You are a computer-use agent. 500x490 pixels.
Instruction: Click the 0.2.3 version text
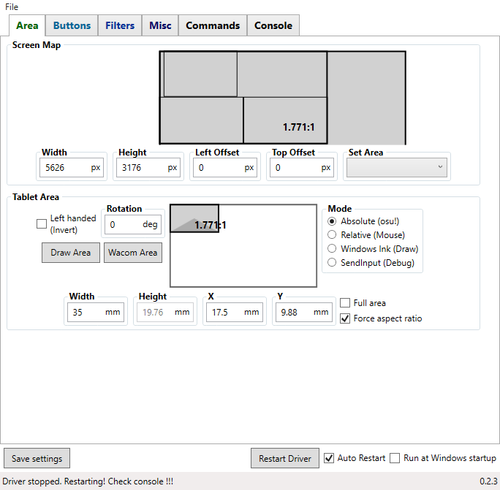click(488, 482)
